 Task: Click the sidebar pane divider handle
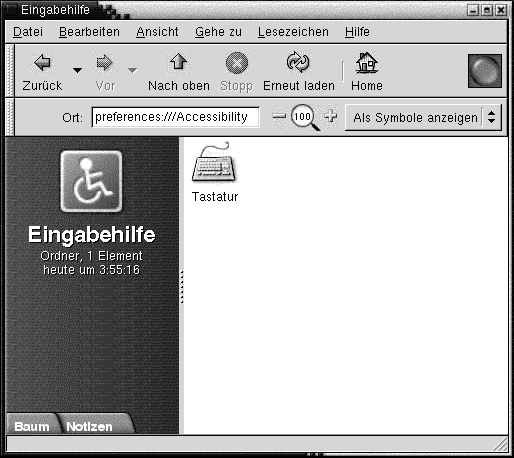click(182, 287)
